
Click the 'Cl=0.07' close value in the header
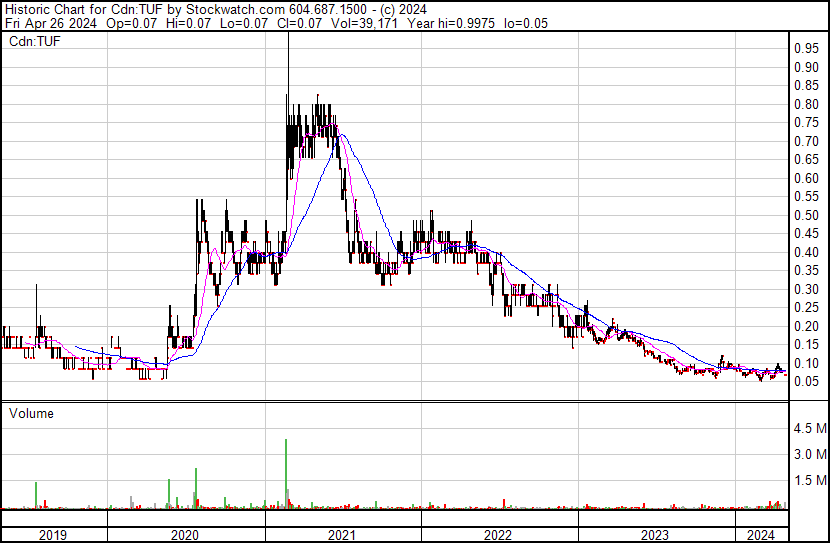point(298,23)
